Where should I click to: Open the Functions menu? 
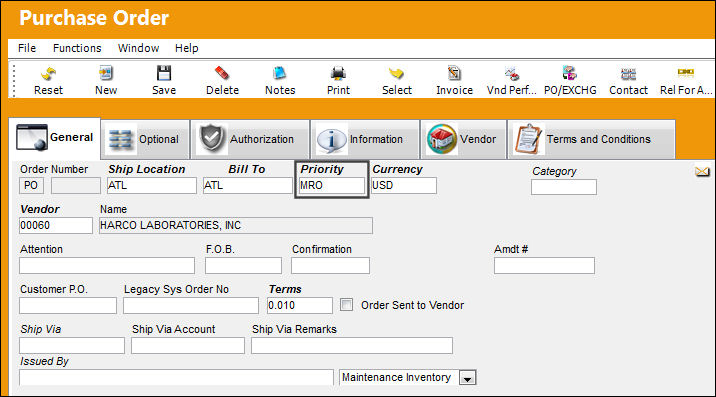(77, 48)
